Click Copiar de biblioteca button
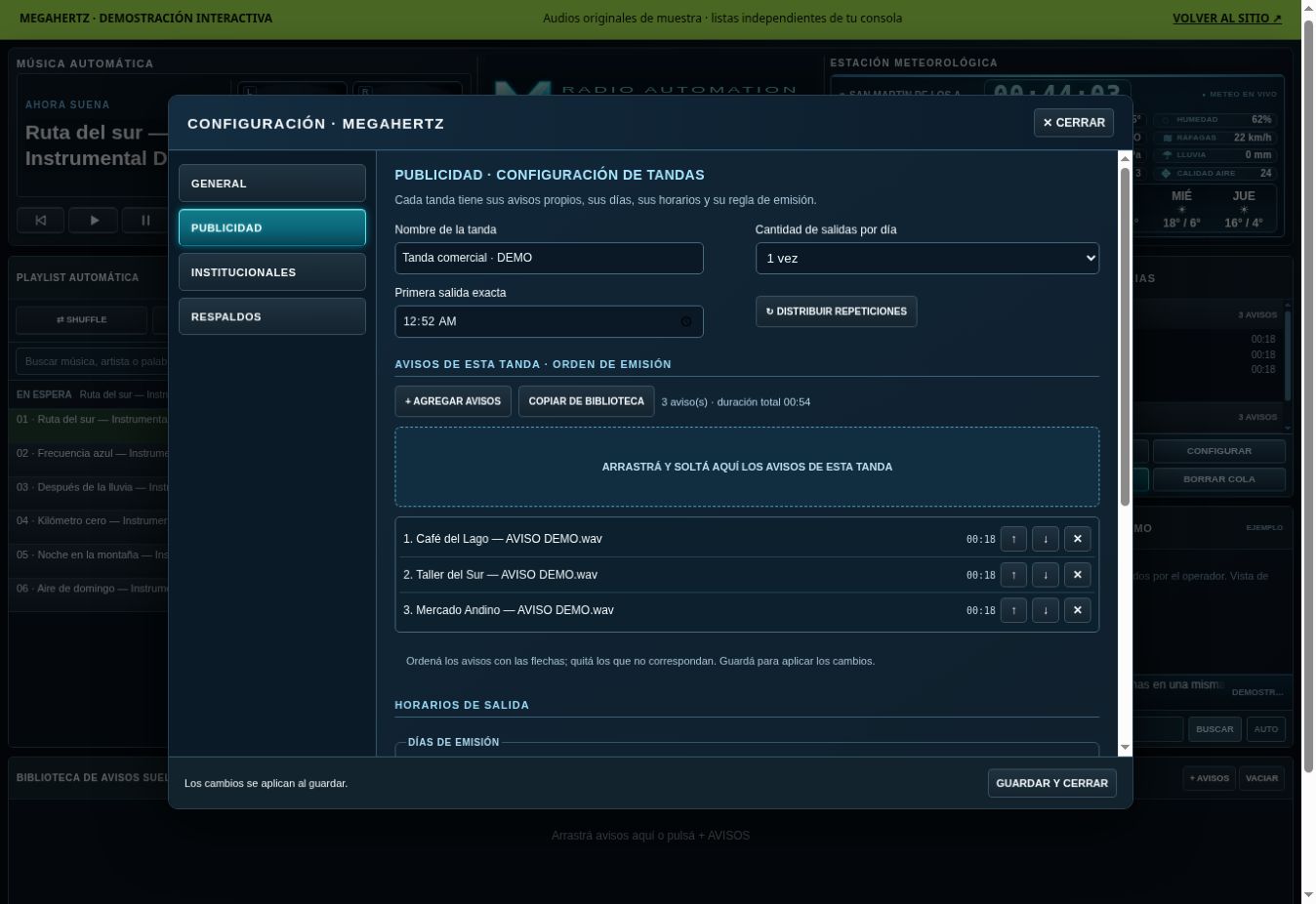This screenshot has height=904, width=1316. 587,401
